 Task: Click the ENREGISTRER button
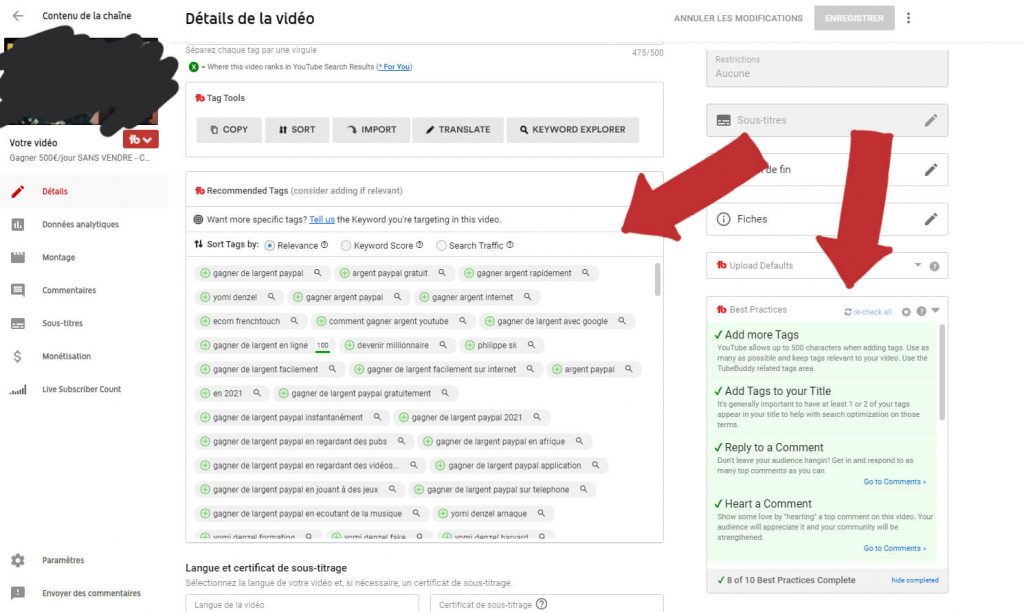click(x=854, y=18)
